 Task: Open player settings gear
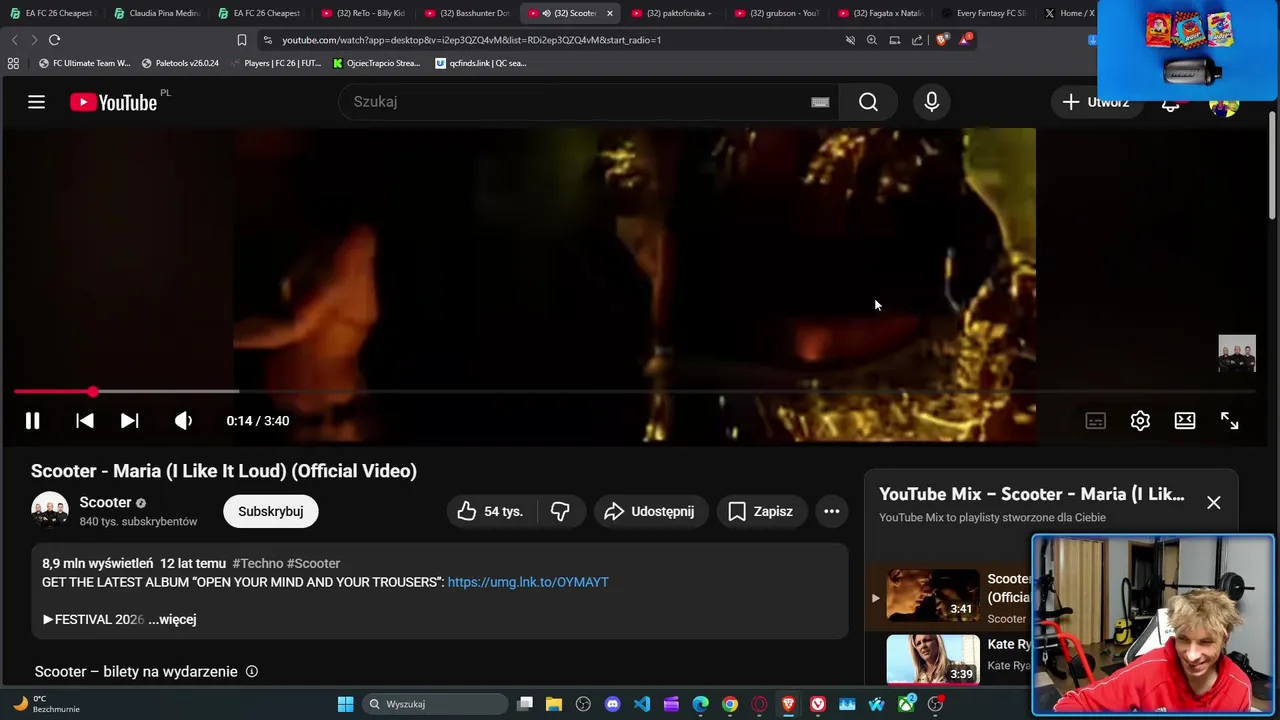1140,421
